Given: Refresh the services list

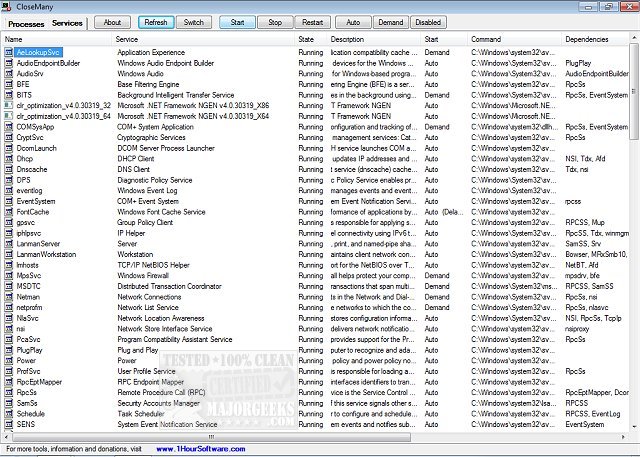Looking at the screenshot, I should click(156, 22).
